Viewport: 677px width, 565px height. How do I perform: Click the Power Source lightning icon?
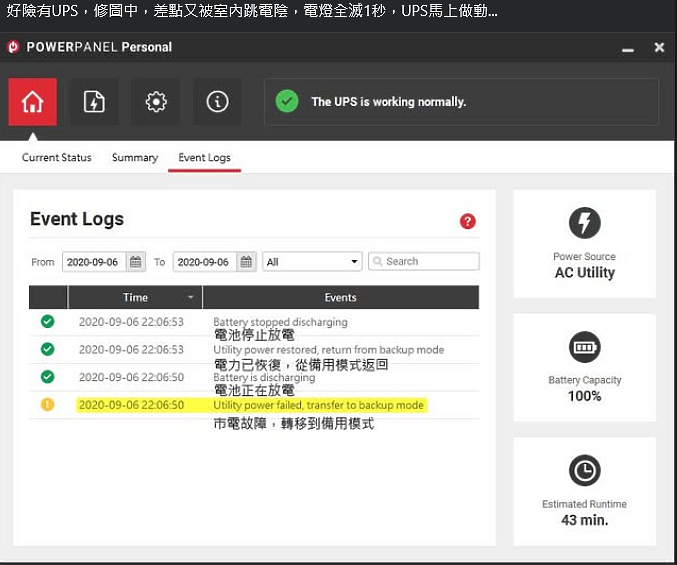click(585, 223)
